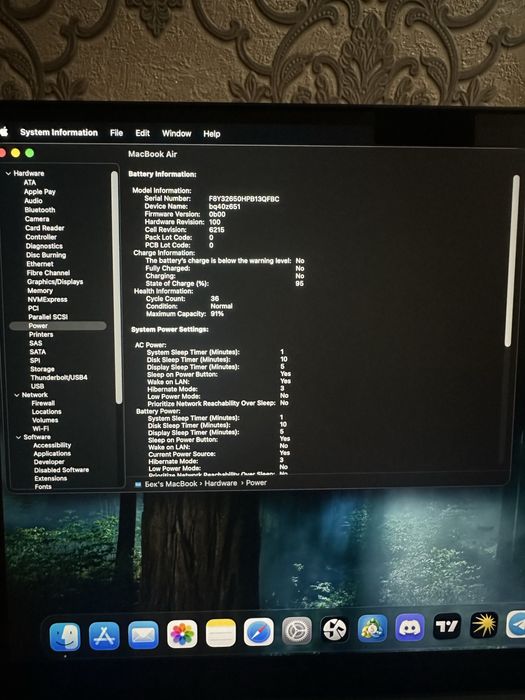Select Extensions under Software
525x700 pixels.
click(x=51, y=479)
